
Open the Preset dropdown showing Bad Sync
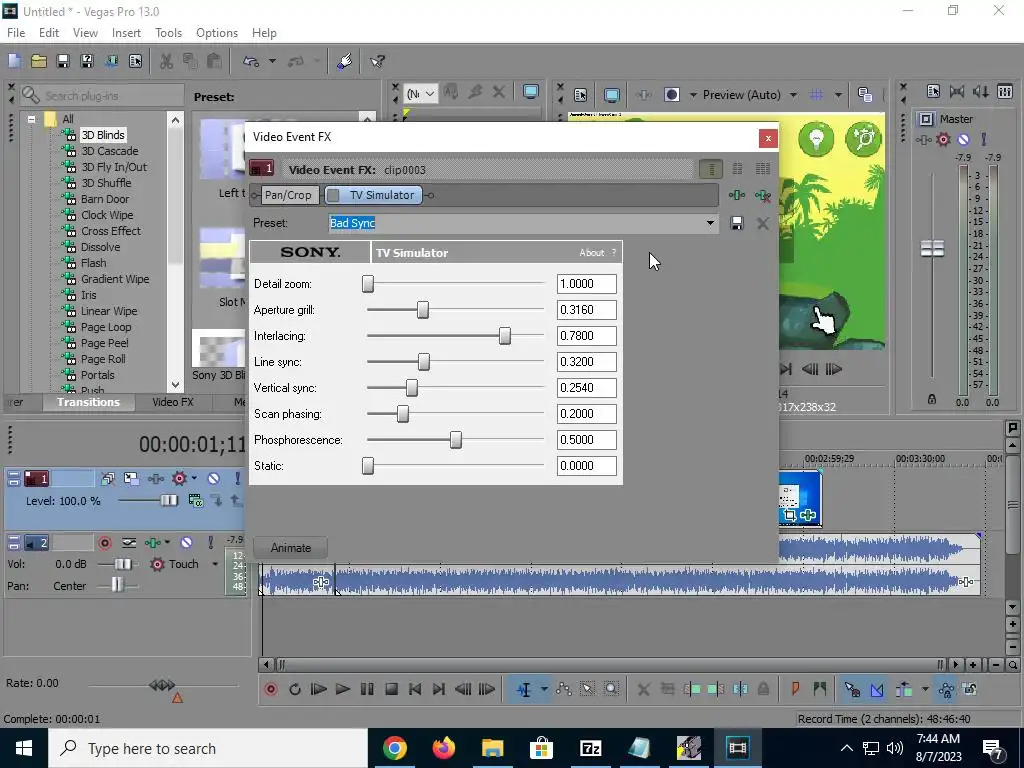(x=710, y=223)
